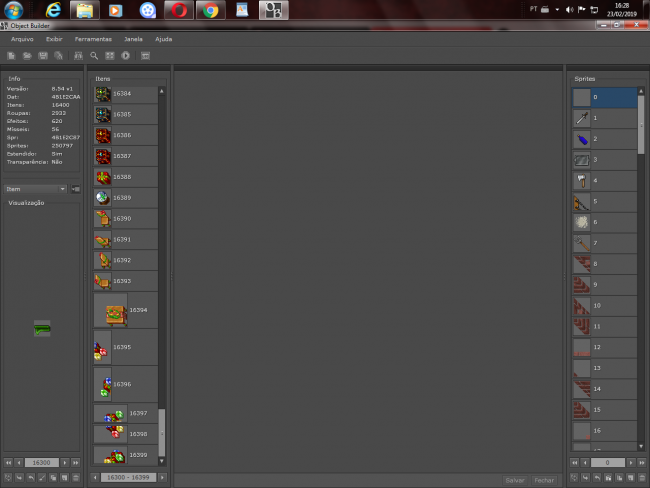Open Opera browser from the taskbar
The height and width of the screenshot is (488, 650).
coord(179,10)
